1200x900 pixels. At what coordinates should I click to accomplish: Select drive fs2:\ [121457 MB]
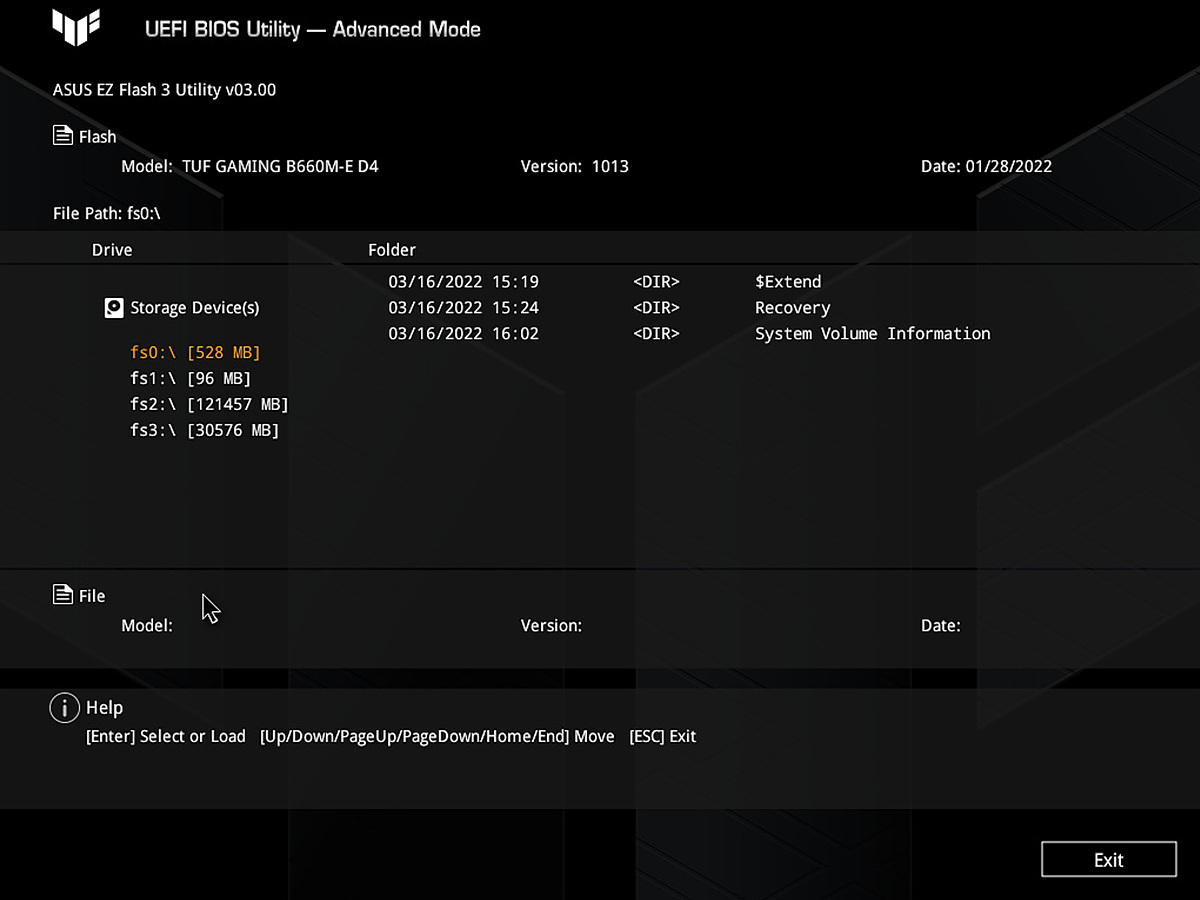[209, 404]
